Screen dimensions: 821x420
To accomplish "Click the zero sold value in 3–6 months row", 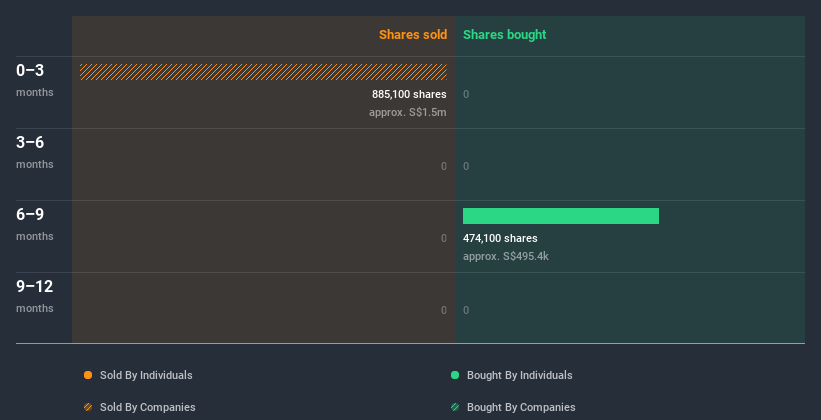I will click(444, 167).
